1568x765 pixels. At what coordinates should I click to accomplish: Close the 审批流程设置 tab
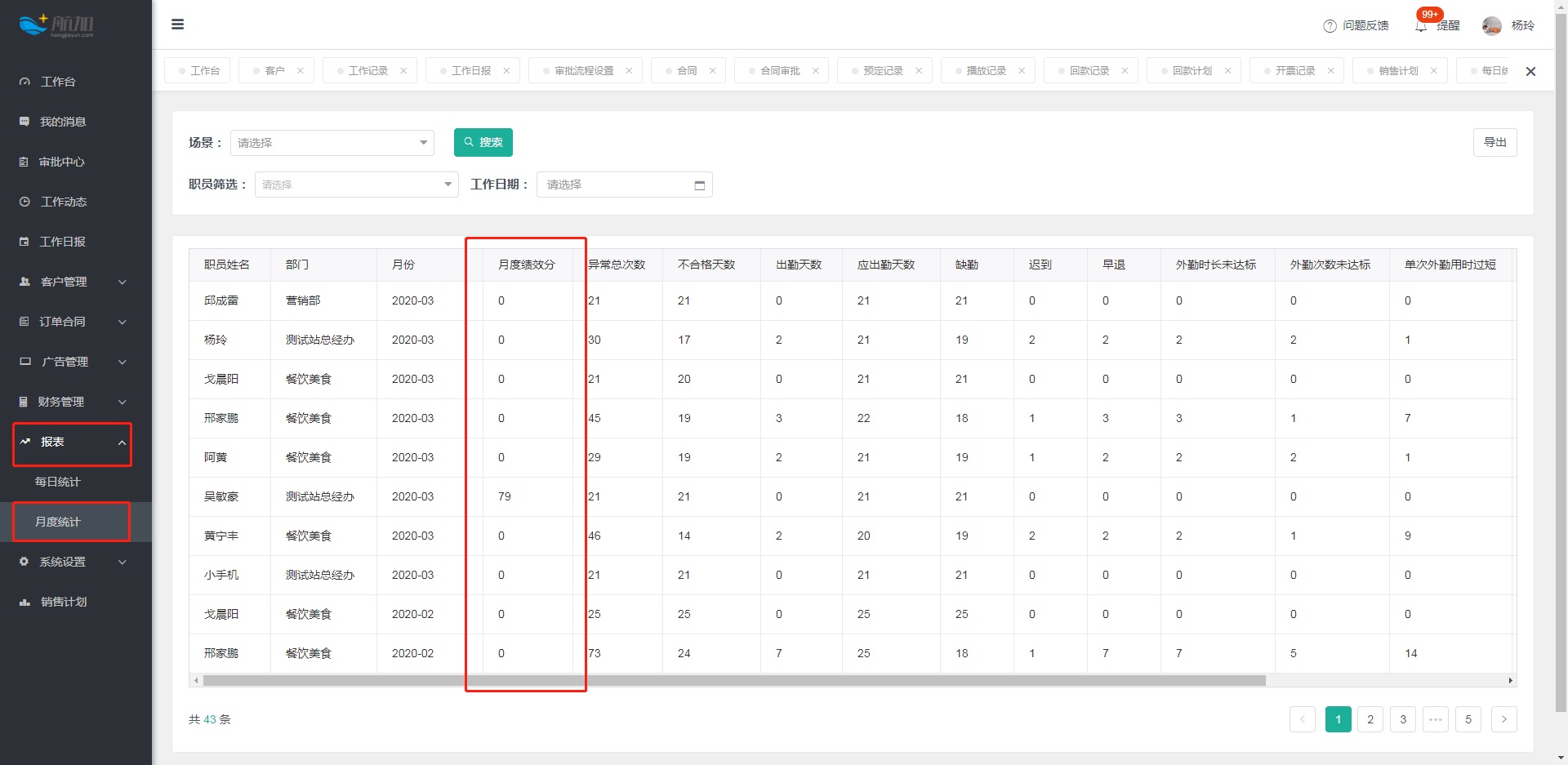[629, 71]
